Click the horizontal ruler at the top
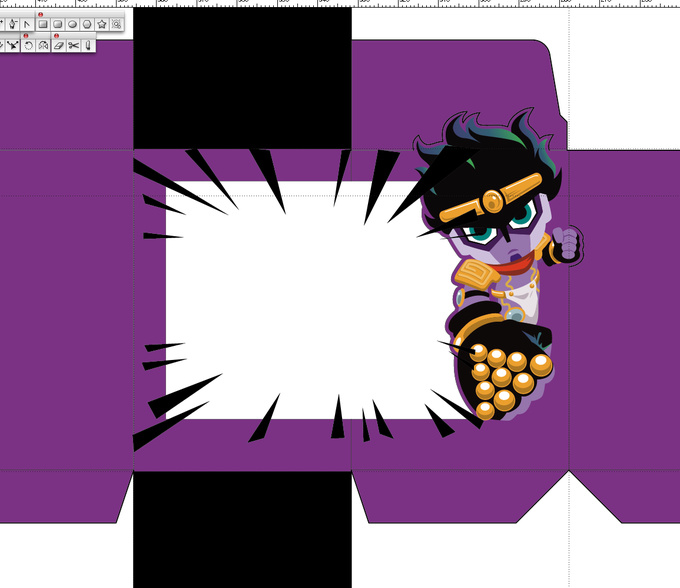 [x=340, y=3]
